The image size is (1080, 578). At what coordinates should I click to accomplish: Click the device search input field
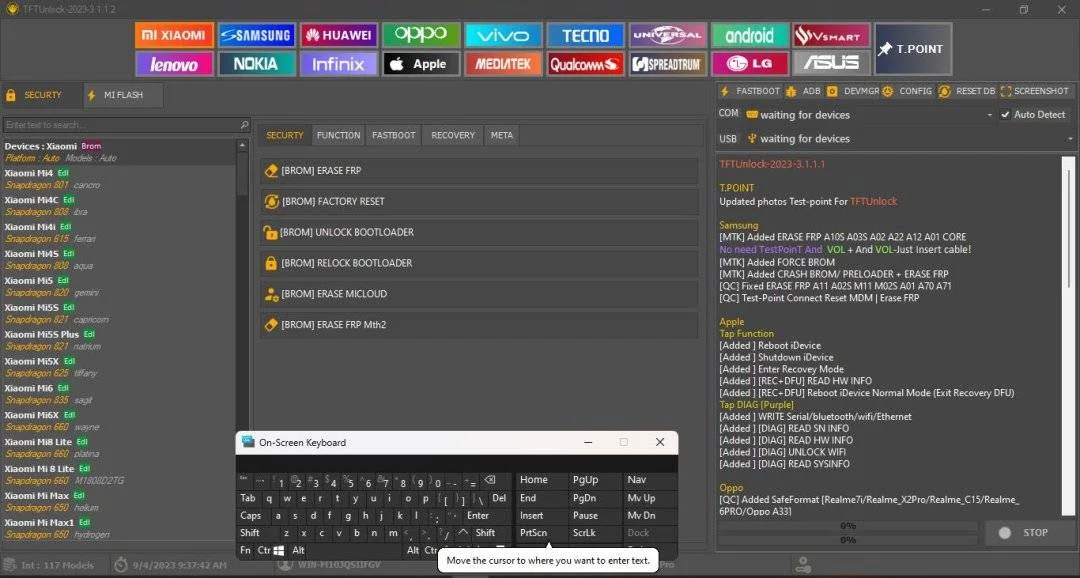pyautogui.click(x=122, y=125)
